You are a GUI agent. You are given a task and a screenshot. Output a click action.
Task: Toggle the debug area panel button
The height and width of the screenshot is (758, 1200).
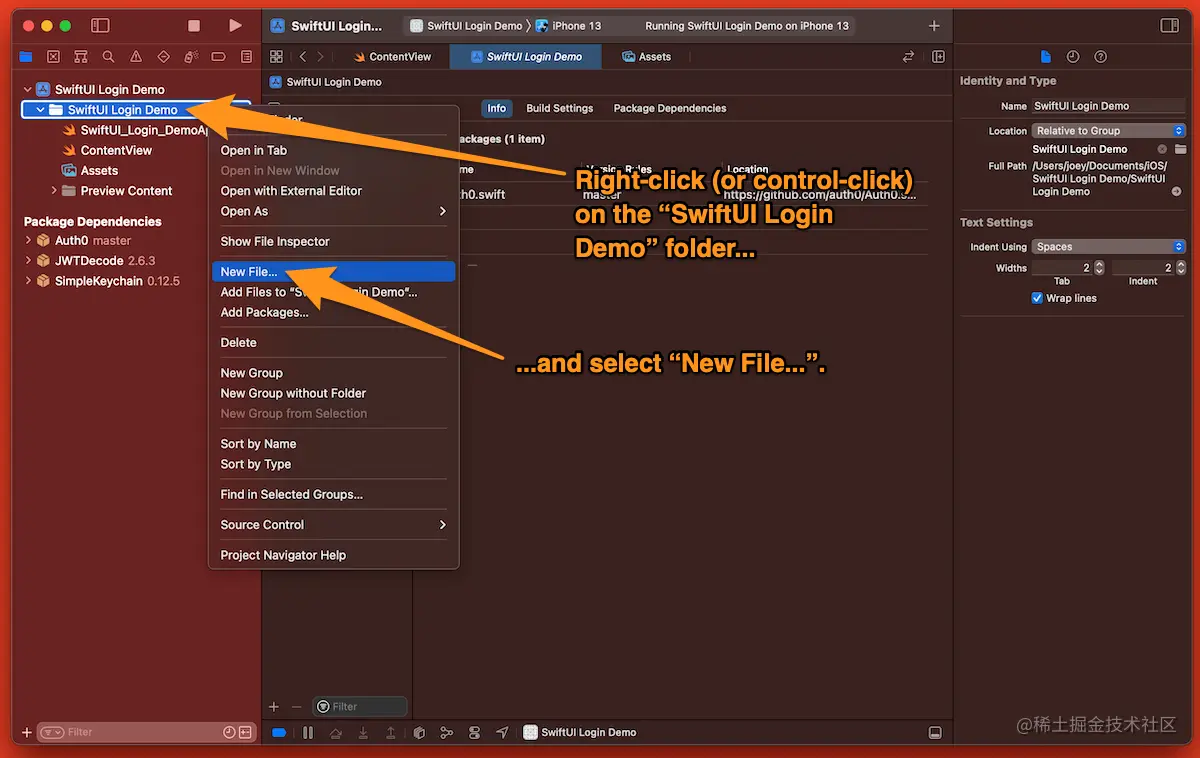tap(935, 732)
